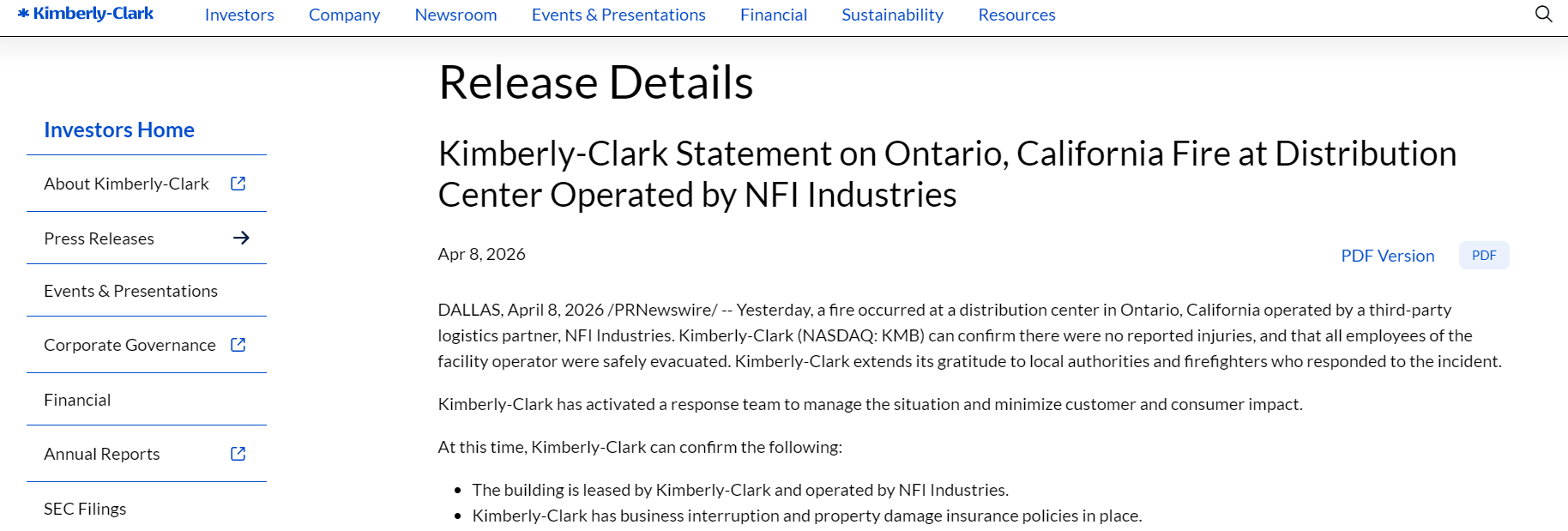The width and height of the screenshot is (1568, 531).
Task: Click the Press Releases arrow icon
Action: coord(241,238)
